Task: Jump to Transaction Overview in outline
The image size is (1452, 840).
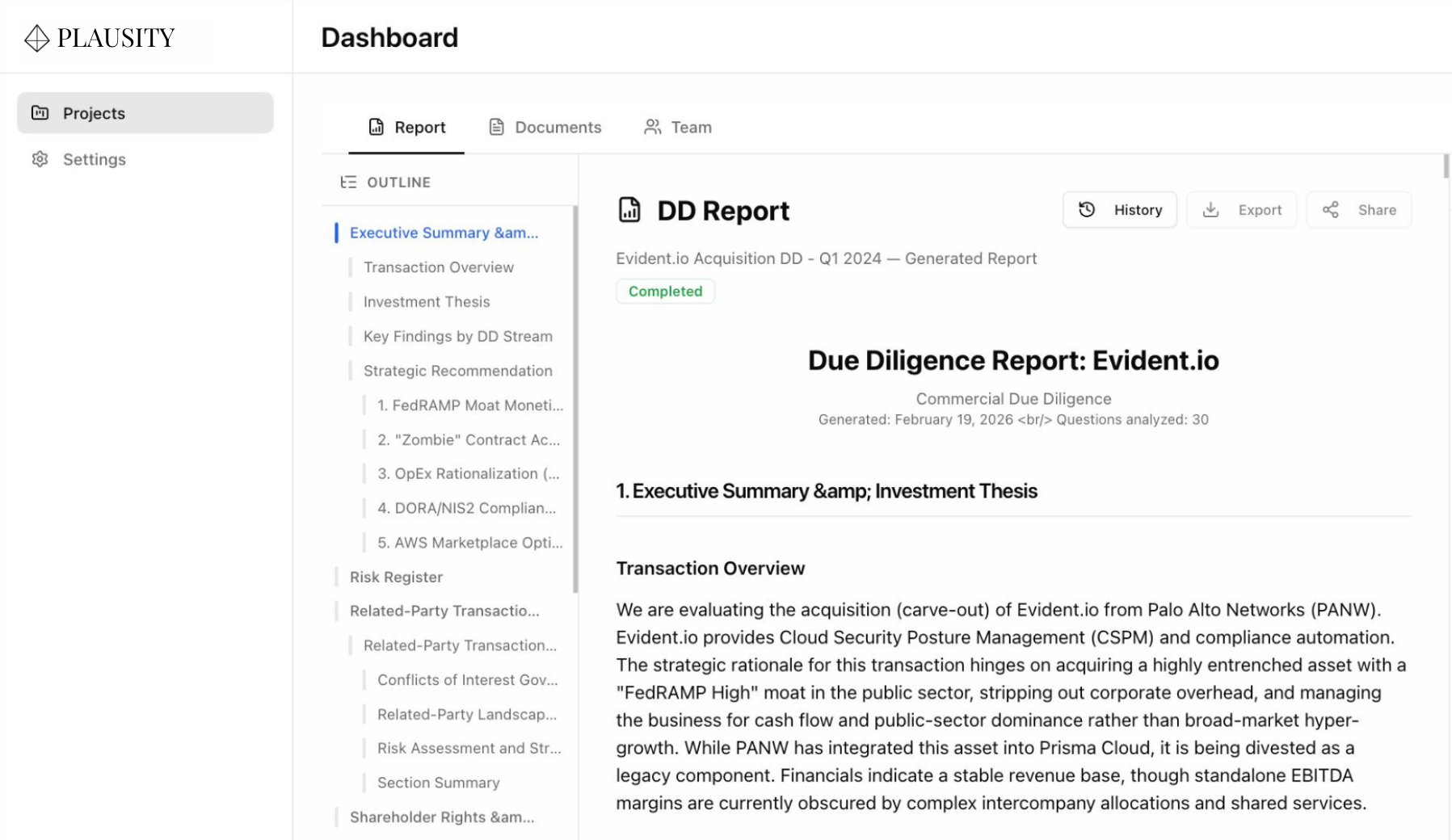Action: pos(438,267)
